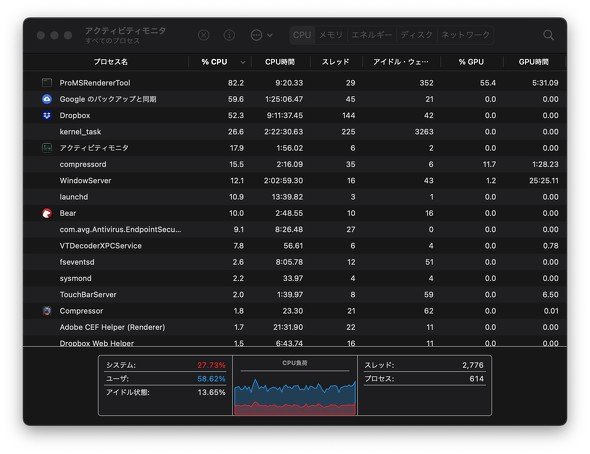The image size is (590, 454).
Task: Switch to the ネットワーク tab
Action: [465, 35]
